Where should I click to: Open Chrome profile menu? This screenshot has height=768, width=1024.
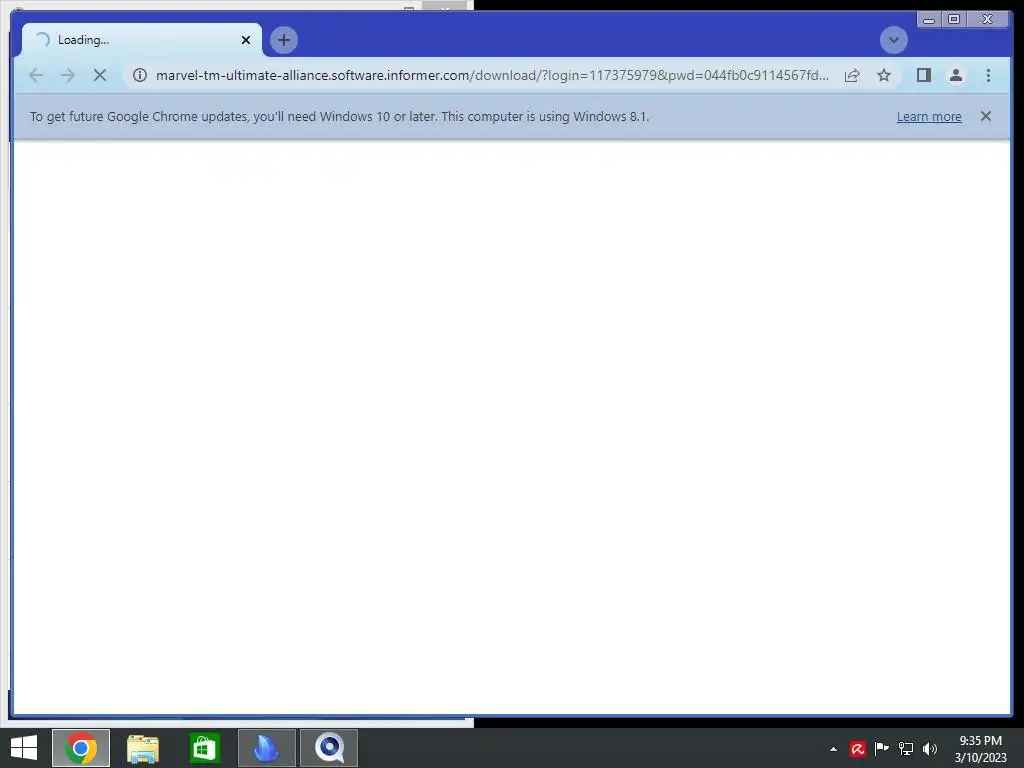click(x=955, y=75)
